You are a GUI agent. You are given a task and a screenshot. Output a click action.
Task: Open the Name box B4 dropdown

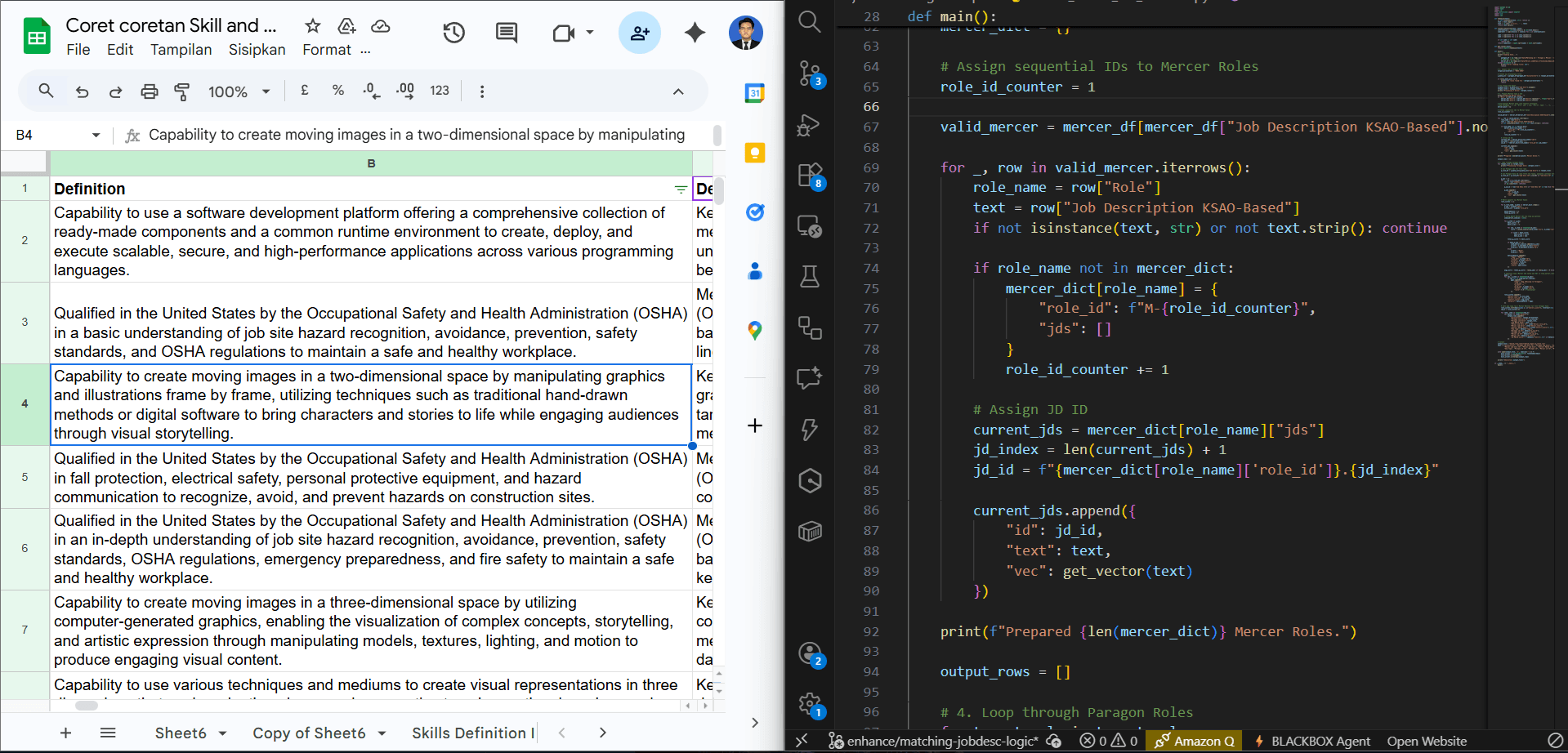(96, 135)
